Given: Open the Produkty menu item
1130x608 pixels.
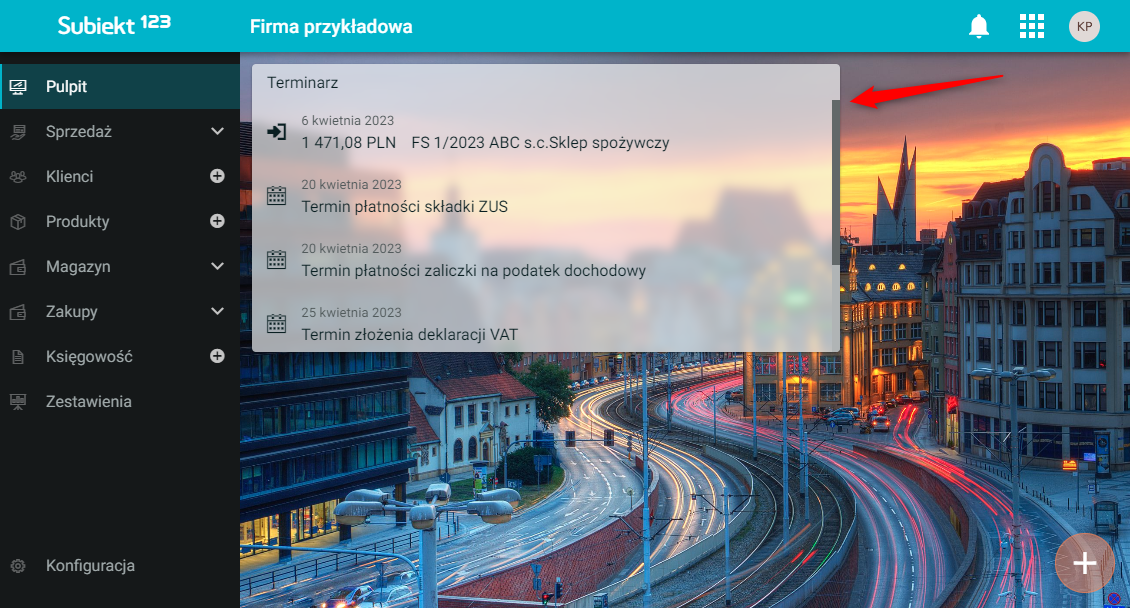Looking at the screenshot, I should [120, 222].
